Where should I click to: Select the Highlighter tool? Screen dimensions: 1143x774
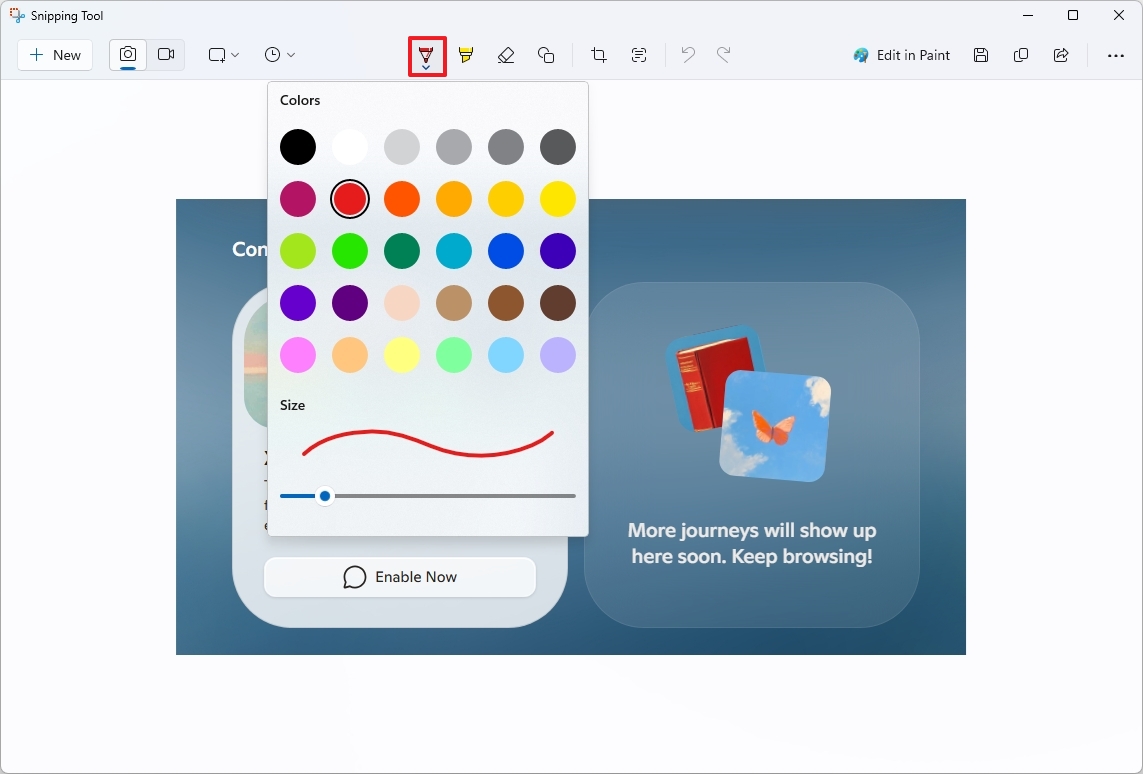pyautogui.click(x=465, y=55)
